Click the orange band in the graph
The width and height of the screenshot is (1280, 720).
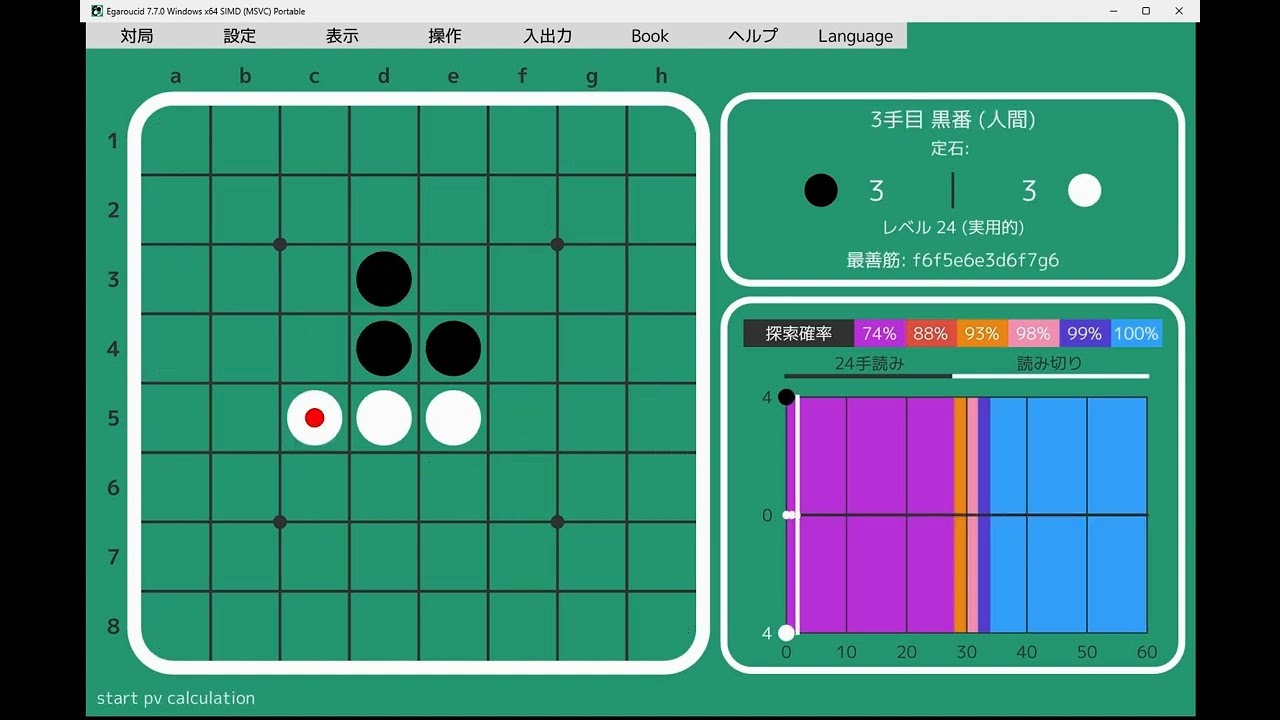(x=960, y=515)
